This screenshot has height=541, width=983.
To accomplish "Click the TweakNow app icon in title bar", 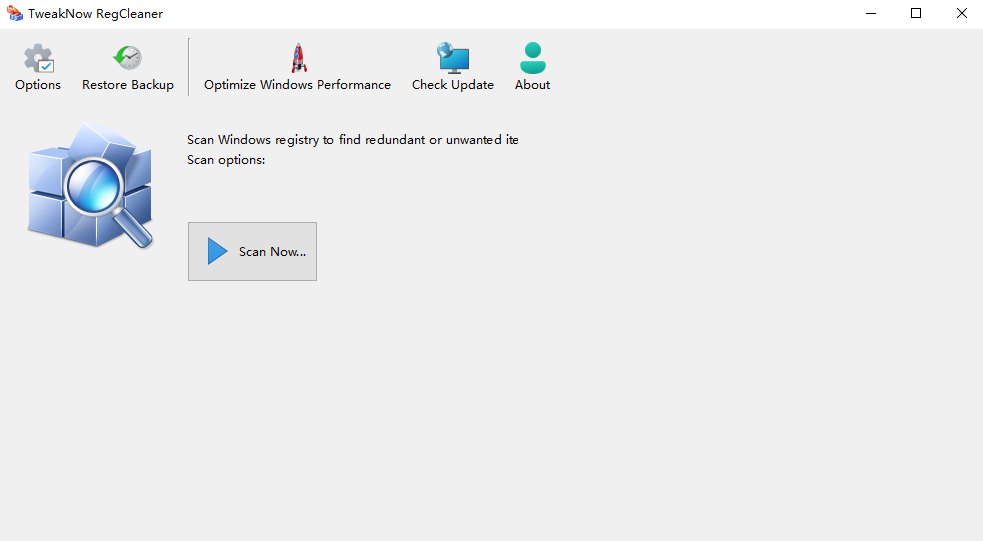I will (14, 14).
